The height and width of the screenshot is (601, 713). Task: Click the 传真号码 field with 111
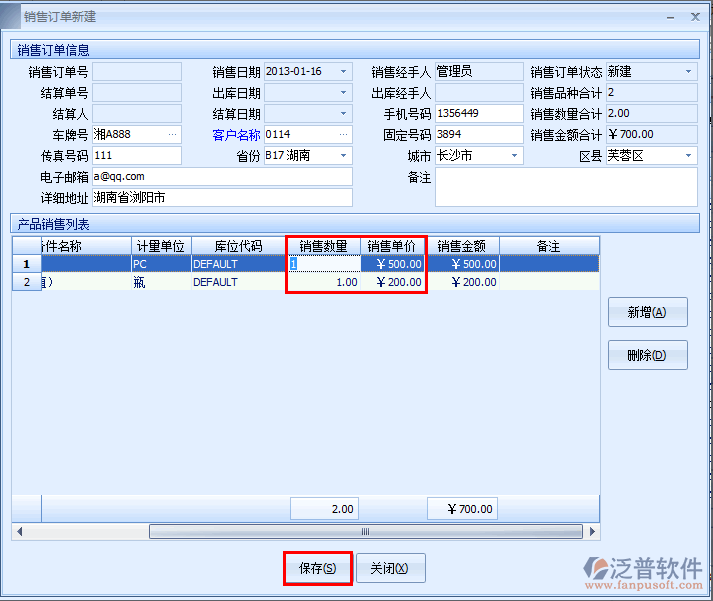137,155
